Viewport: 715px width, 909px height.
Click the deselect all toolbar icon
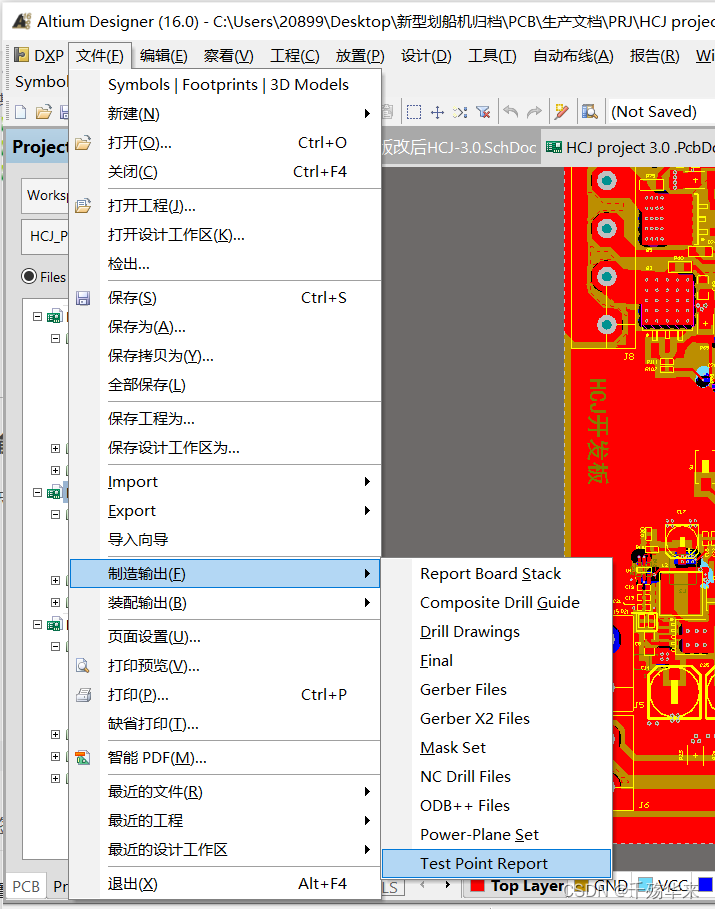tap(460, 112)
